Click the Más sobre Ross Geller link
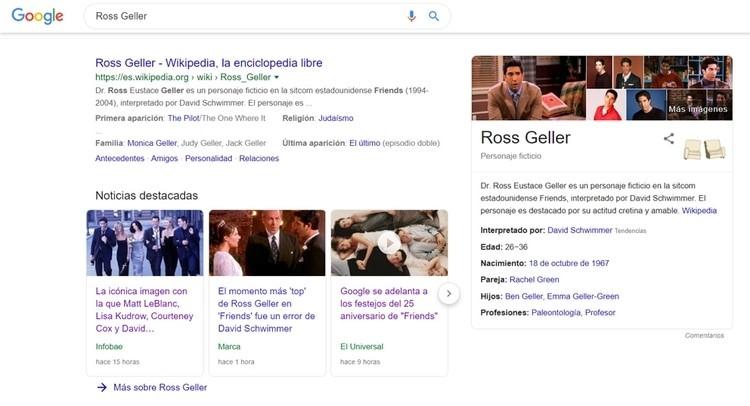This screenshot has width=750, height=406. click(160, 387)
